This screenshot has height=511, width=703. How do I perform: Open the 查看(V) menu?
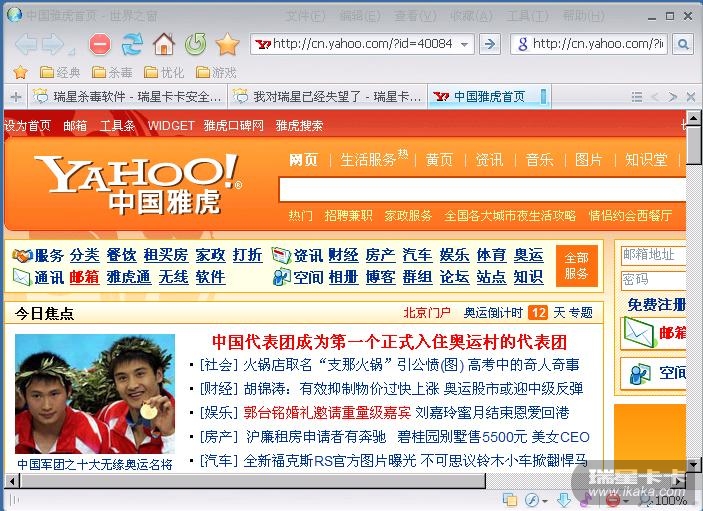pyautogui.click(x=415, y=17)
